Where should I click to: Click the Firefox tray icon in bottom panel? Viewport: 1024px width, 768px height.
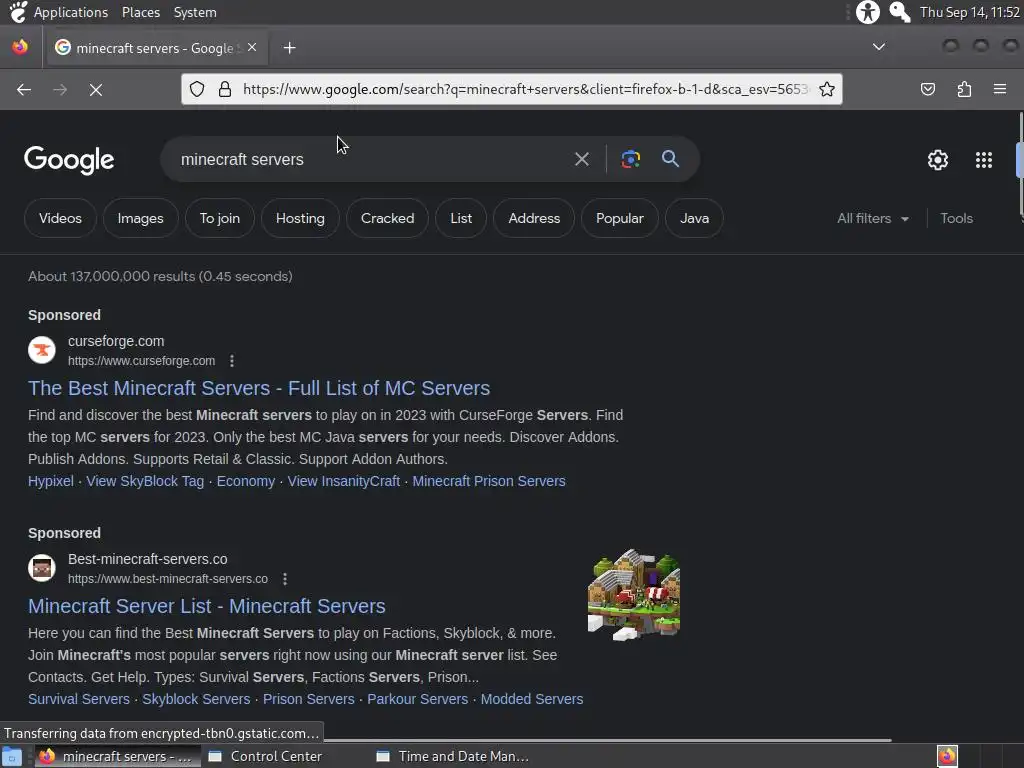click(947, 756)
